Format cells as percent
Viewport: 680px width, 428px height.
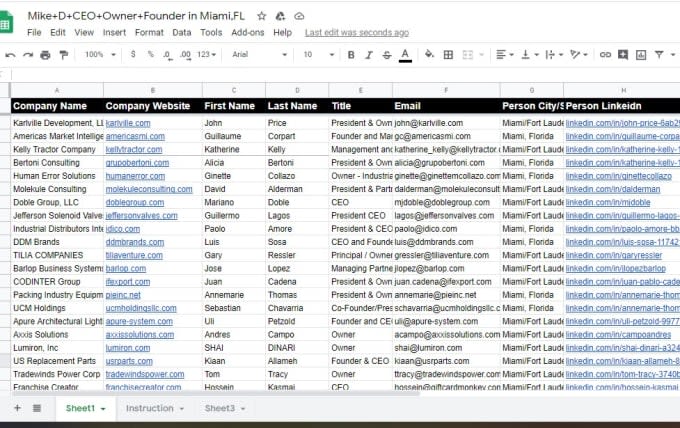[150, 54]
